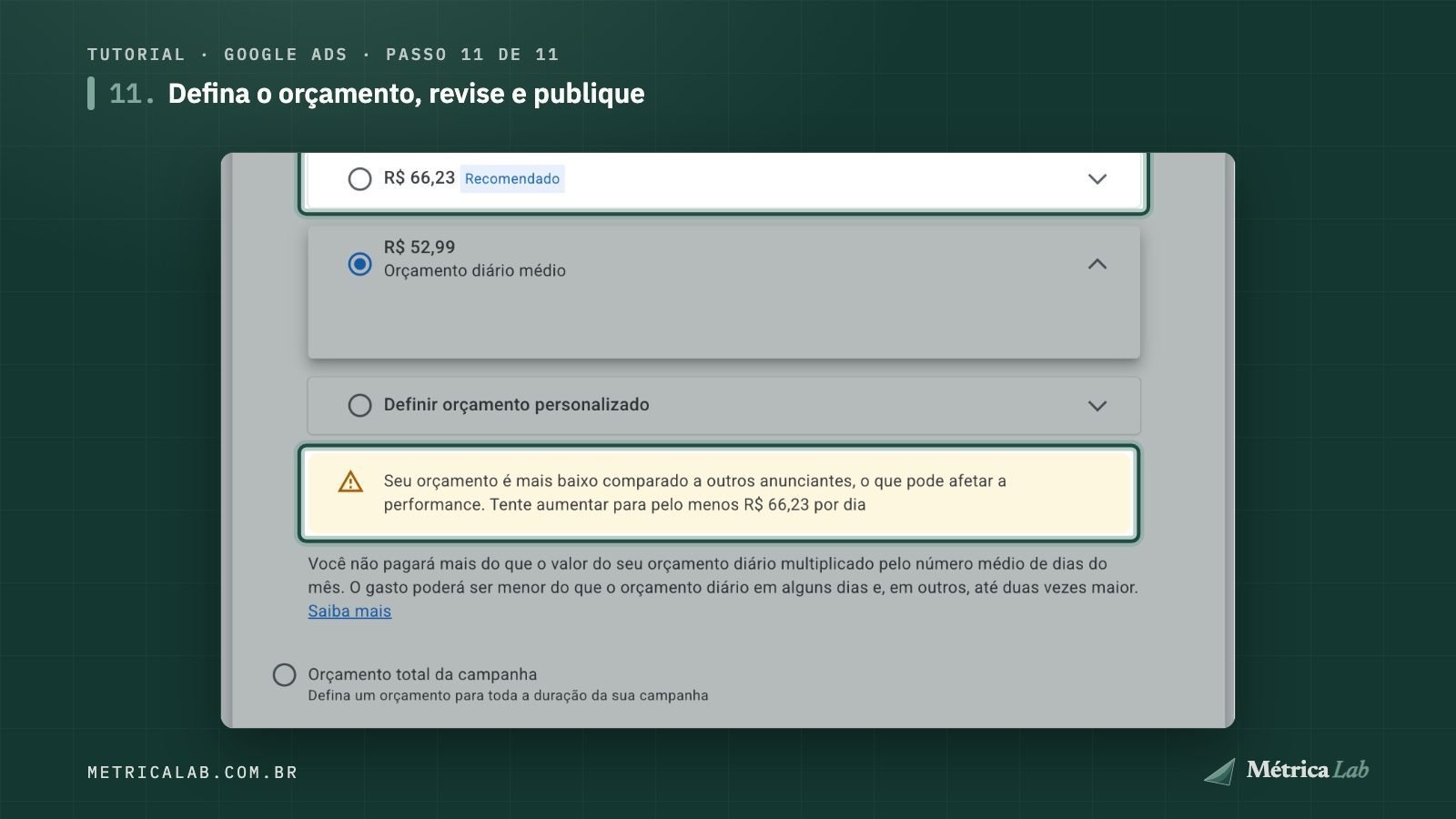This screenshot has height=819, width=1456.
Task: Expand the R$ 66,23 option chevron
Action: [1097, 178]
